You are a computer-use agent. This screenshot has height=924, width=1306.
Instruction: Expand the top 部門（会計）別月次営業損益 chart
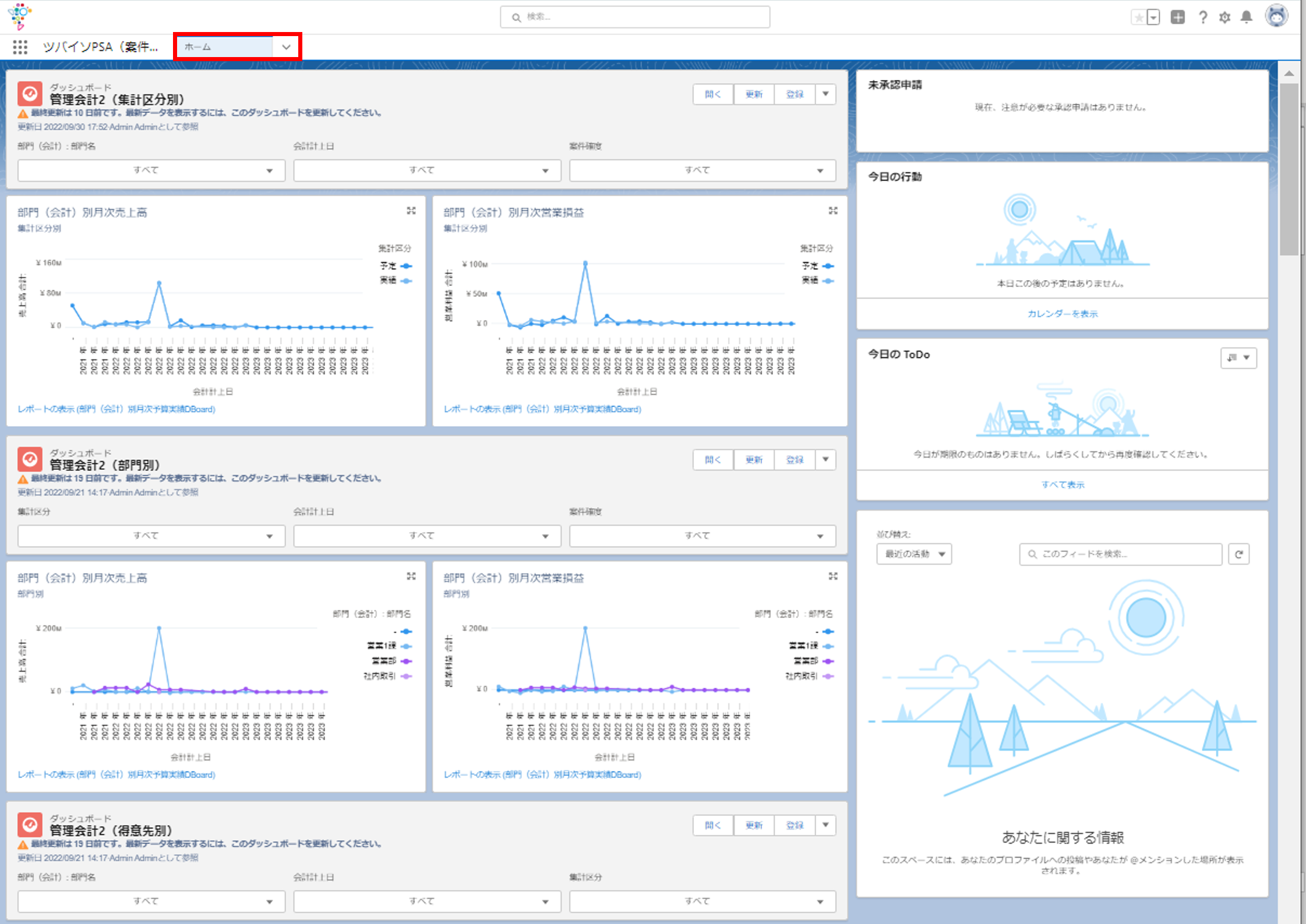[833, 211]
